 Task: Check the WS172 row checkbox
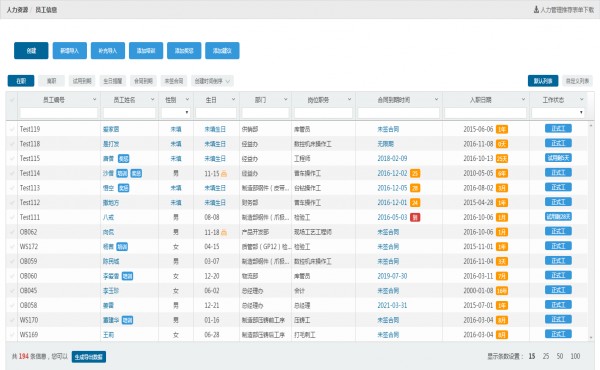coord(12,247)
